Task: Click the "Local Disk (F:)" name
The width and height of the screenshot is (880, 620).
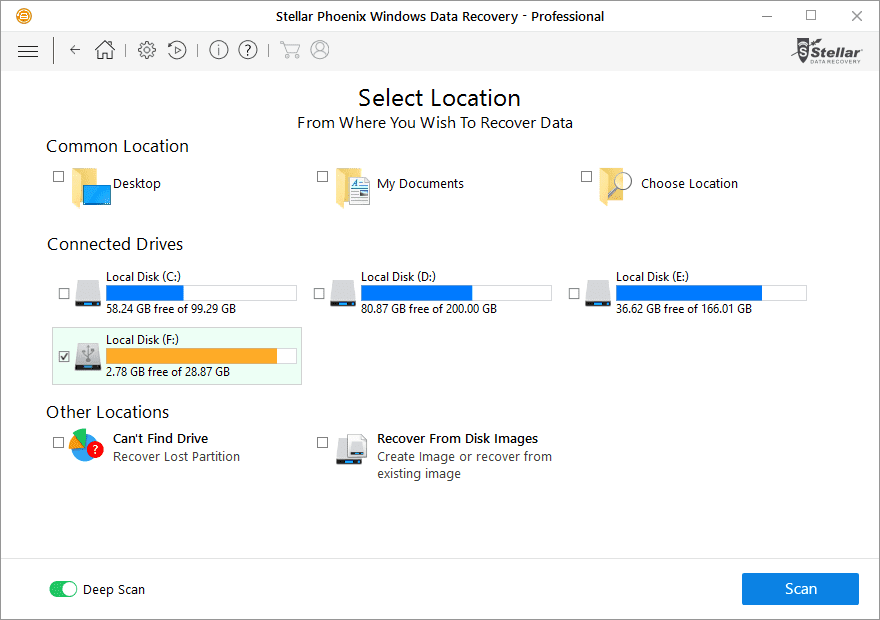Action: click(143, 339)
